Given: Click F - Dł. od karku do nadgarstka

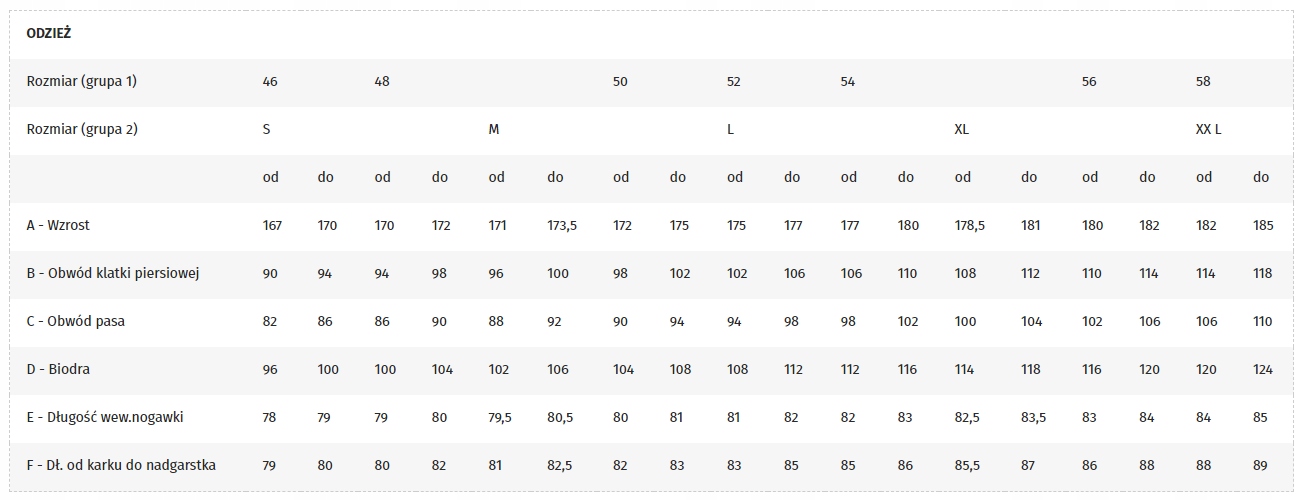Looking at the screenshot, I should (x=121, y=465).
